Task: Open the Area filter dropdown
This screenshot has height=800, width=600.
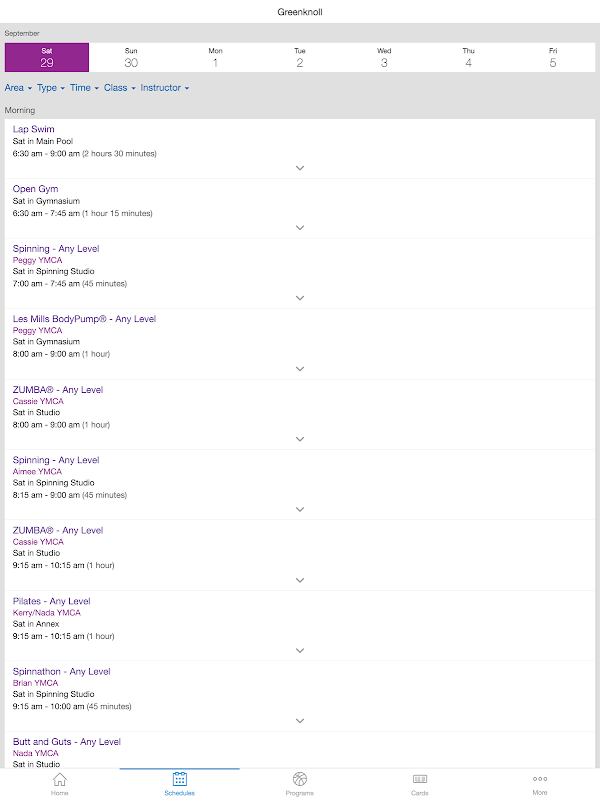Action: point(18,88)
